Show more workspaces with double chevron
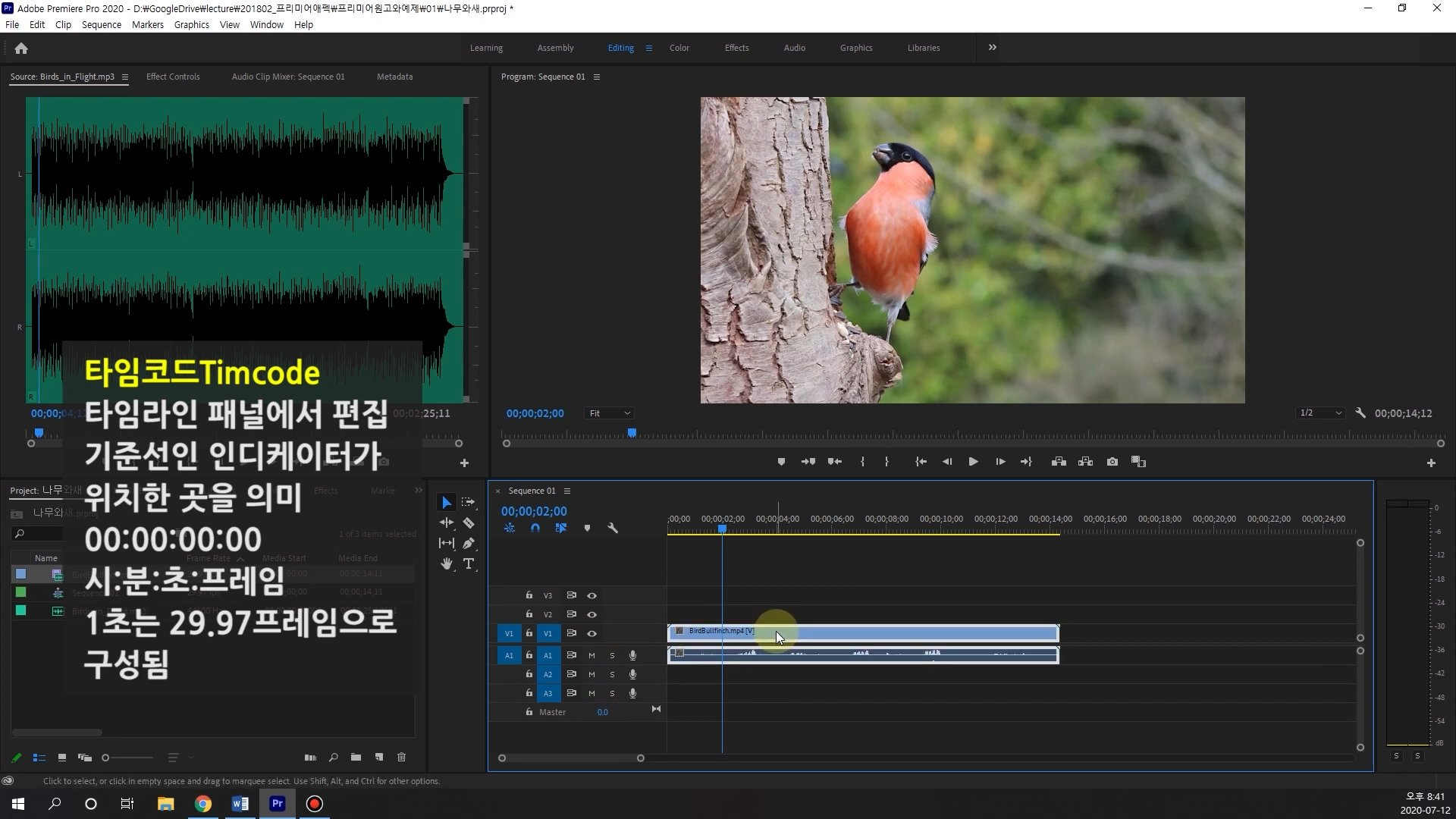Image resolution: width=1456 pixels, height=819 pixels. point(993,48)
